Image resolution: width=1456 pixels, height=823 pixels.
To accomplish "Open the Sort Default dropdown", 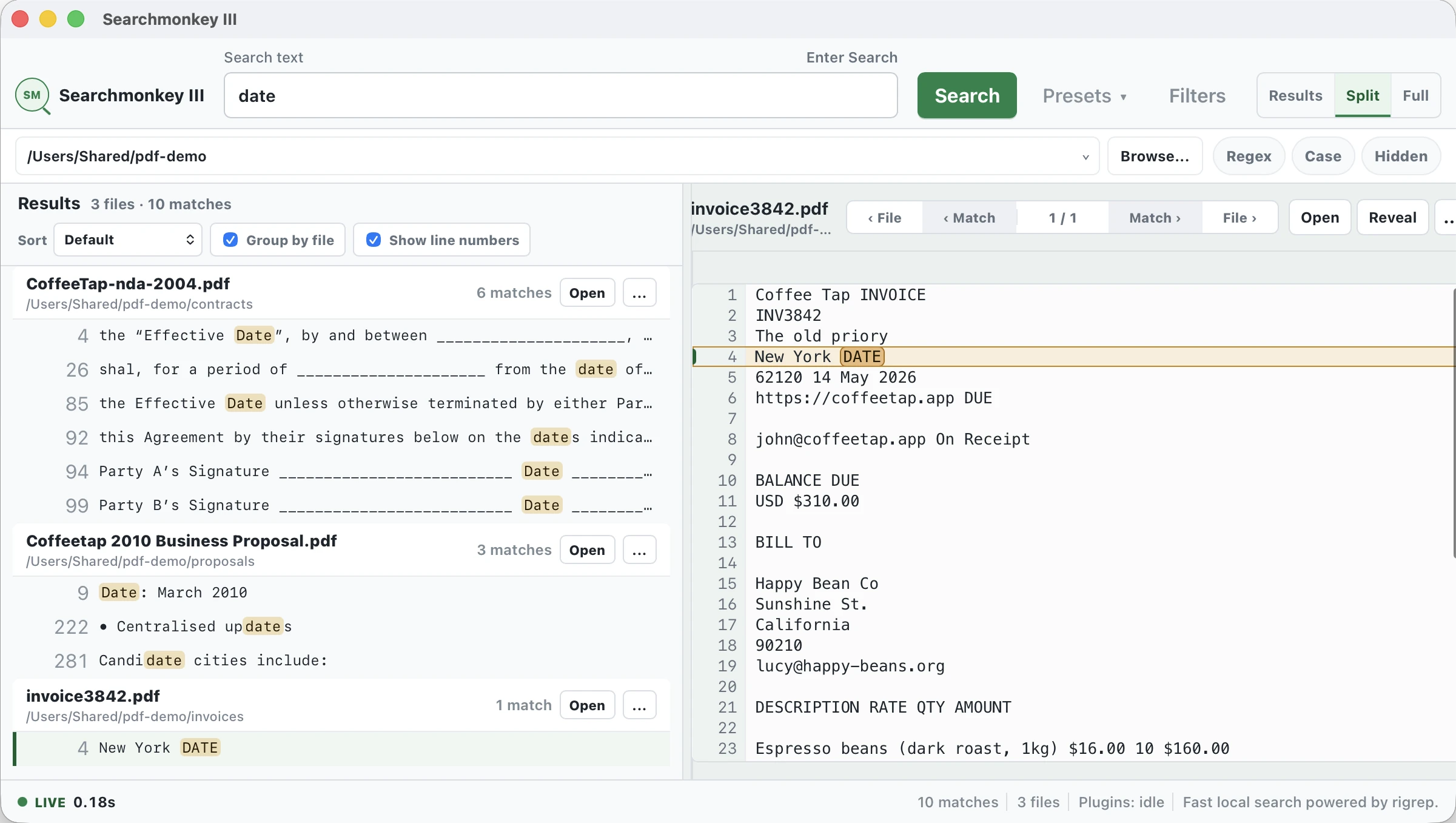I will tap(128, 240).
